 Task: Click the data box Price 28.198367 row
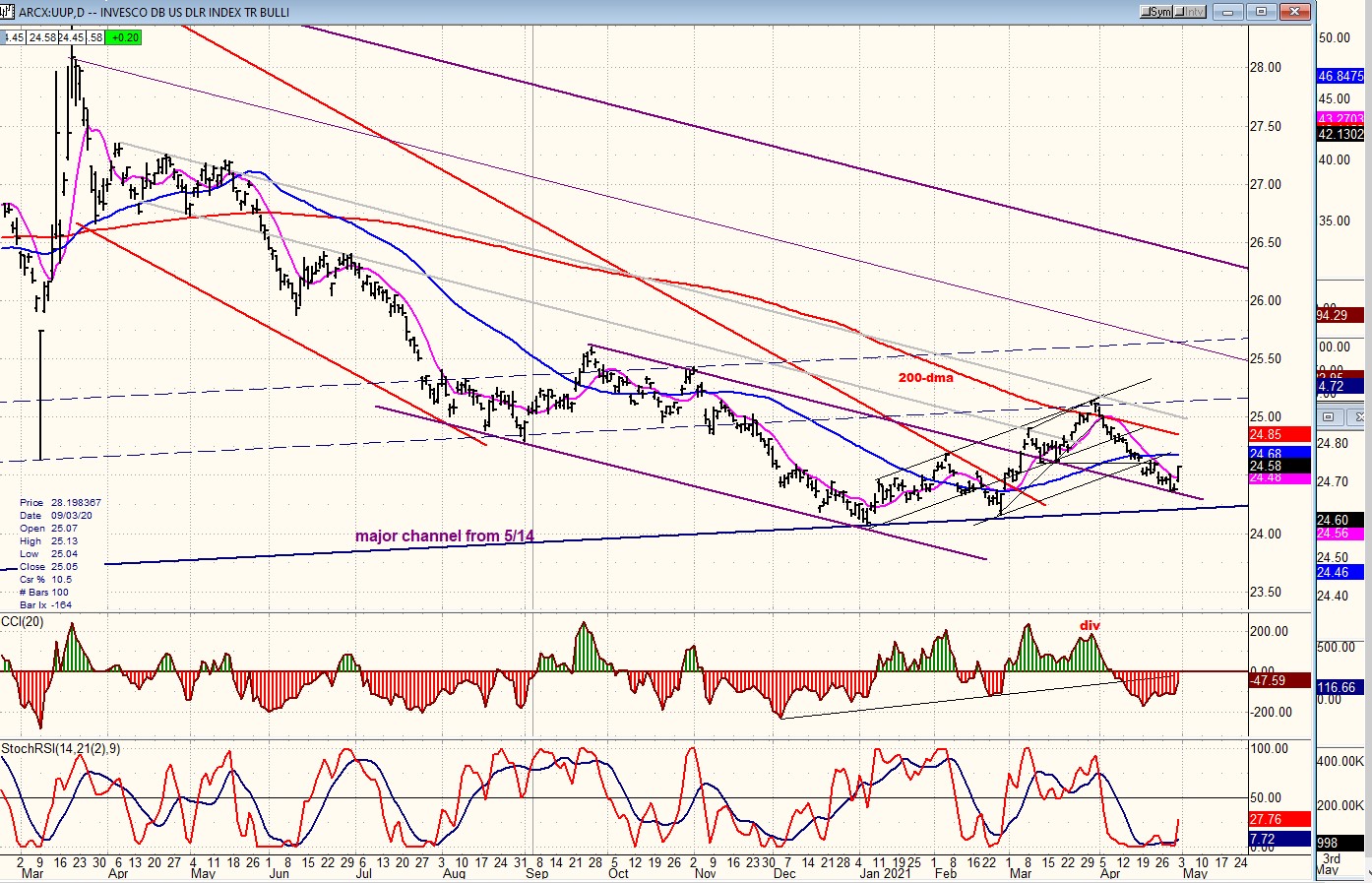tap(60, 503)
